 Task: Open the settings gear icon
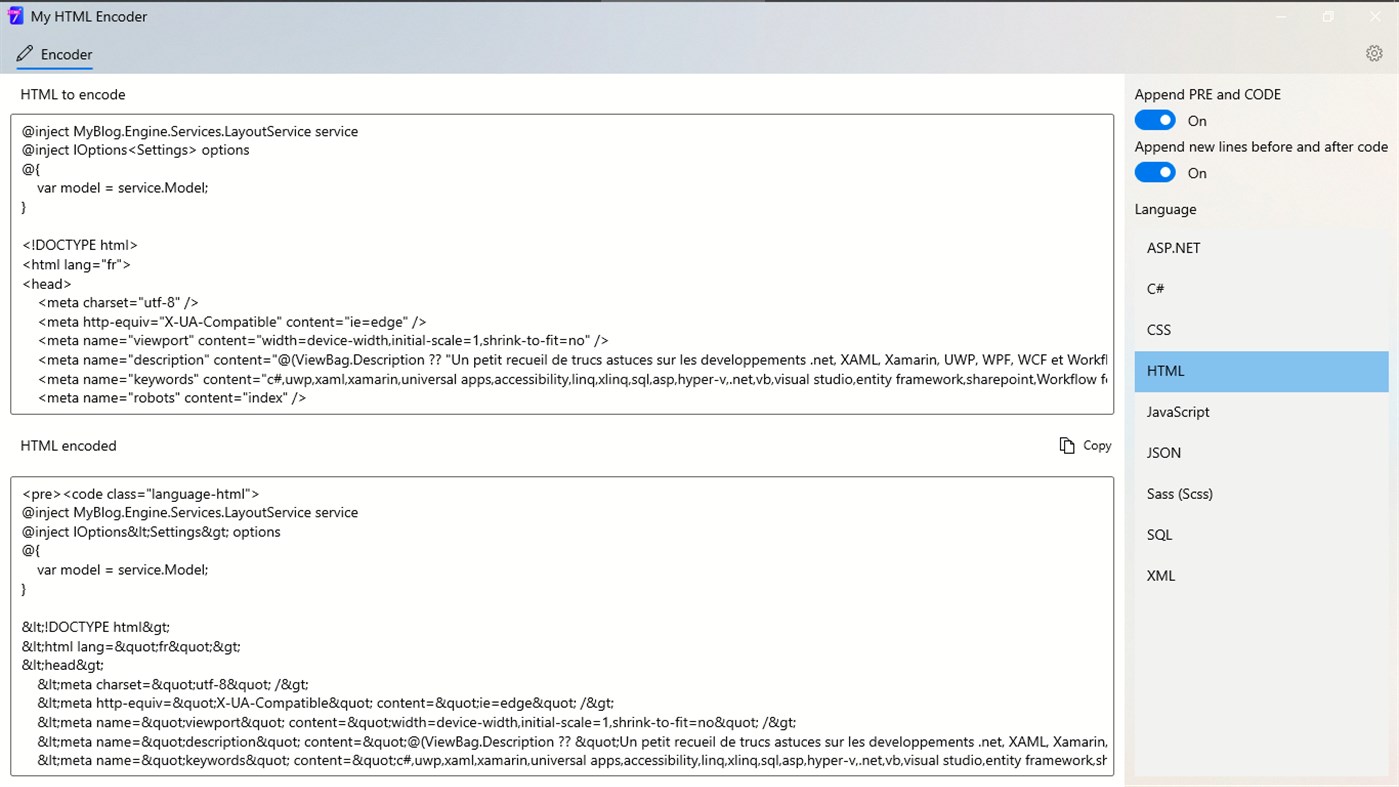pos(1374,53)
